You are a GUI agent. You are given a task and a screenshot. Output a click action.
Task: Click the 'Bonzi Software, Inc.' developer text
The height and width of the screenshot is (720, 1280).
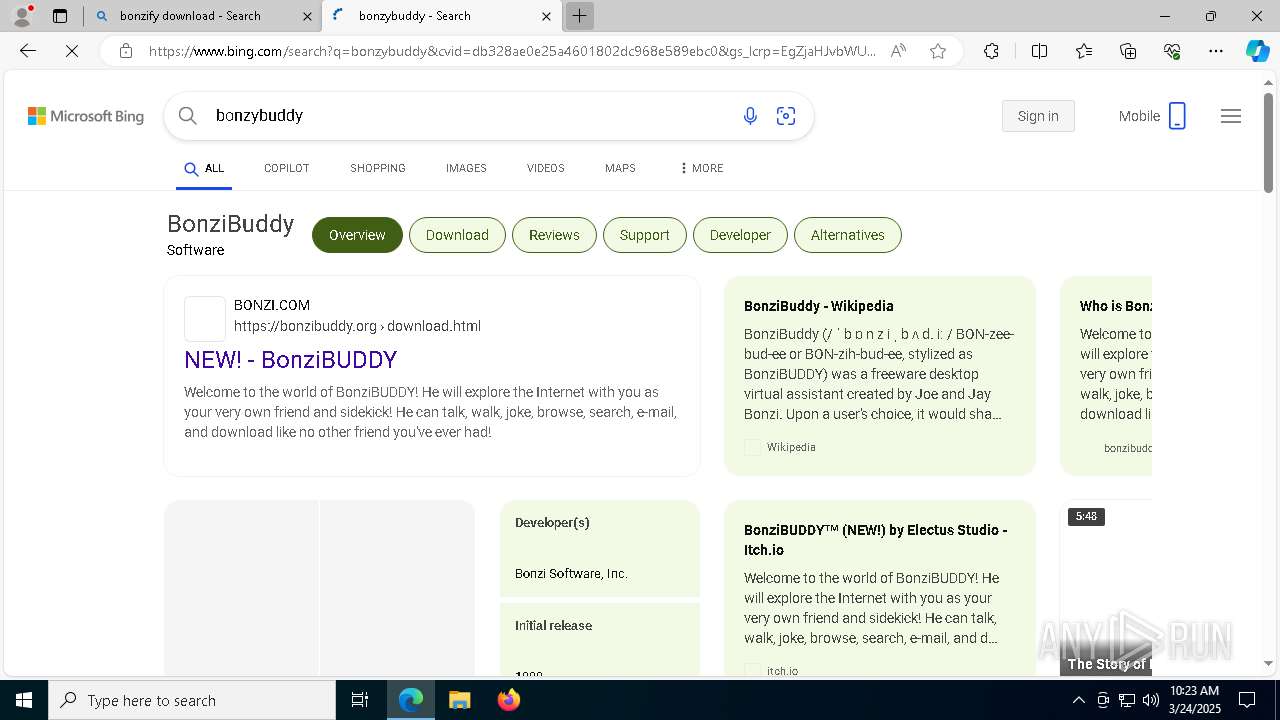(571, 574)
